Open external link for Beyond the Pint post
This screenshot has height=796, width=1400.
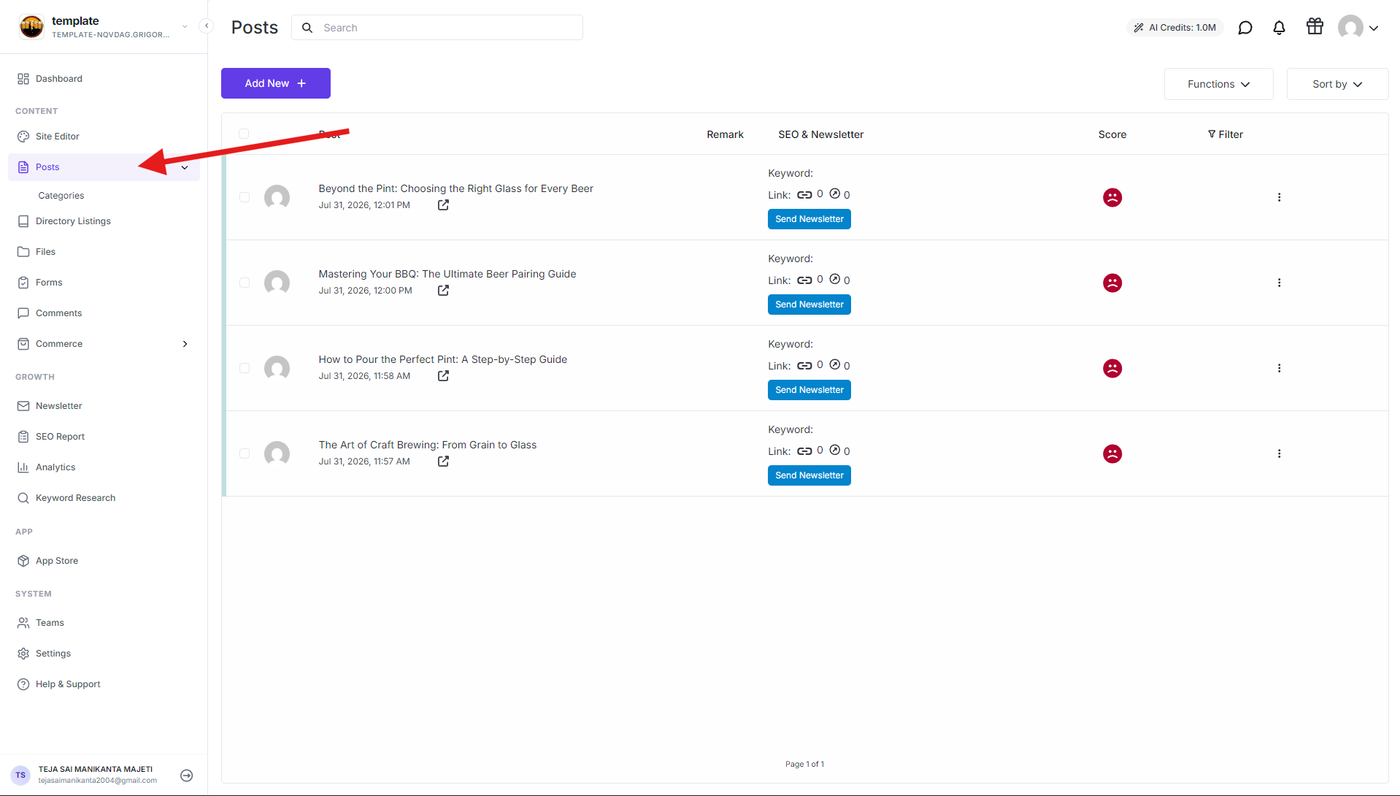point(443,205)
